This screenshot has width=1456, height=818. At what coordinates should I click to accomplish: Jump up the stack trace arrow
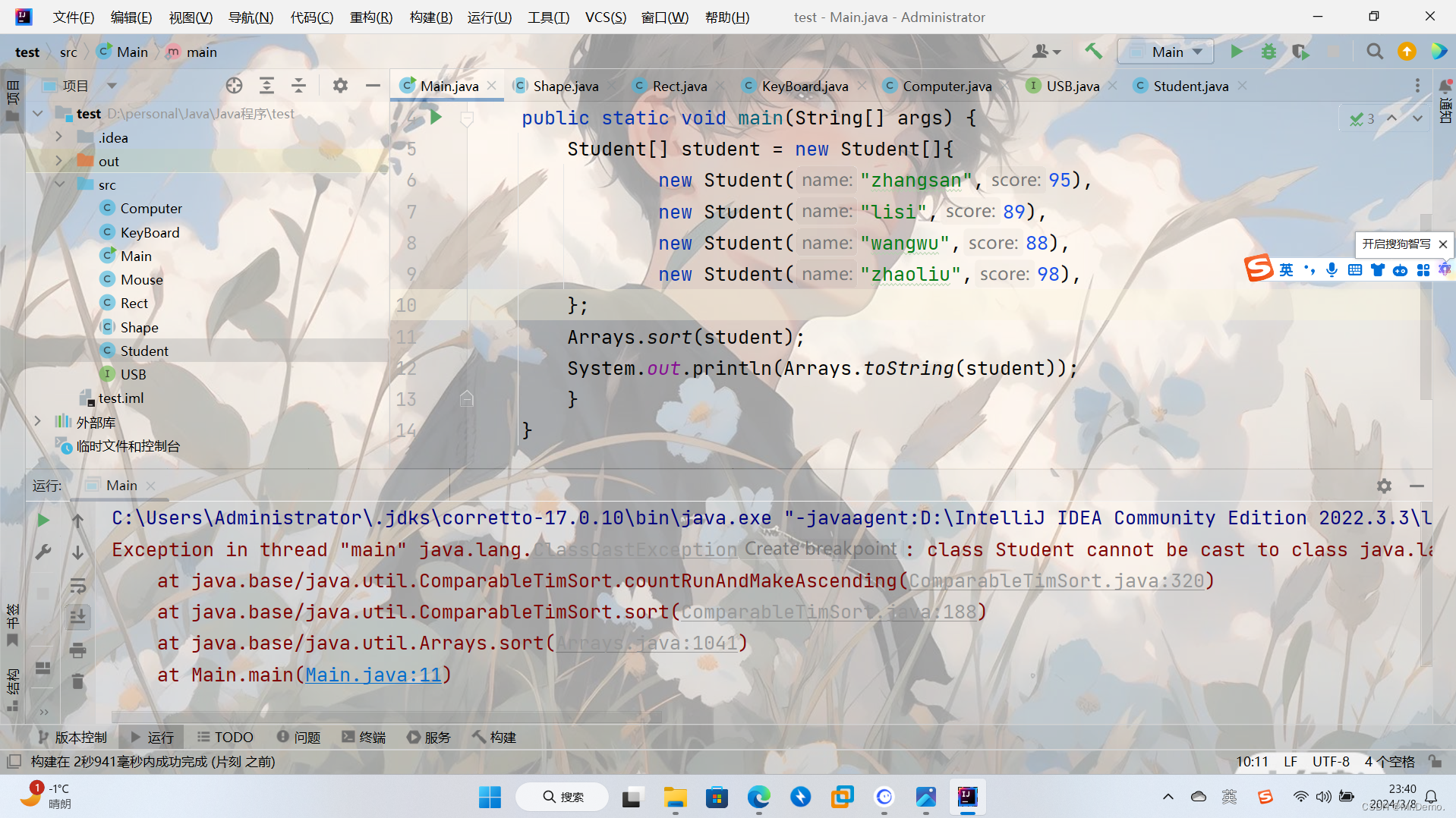(77, 520)
